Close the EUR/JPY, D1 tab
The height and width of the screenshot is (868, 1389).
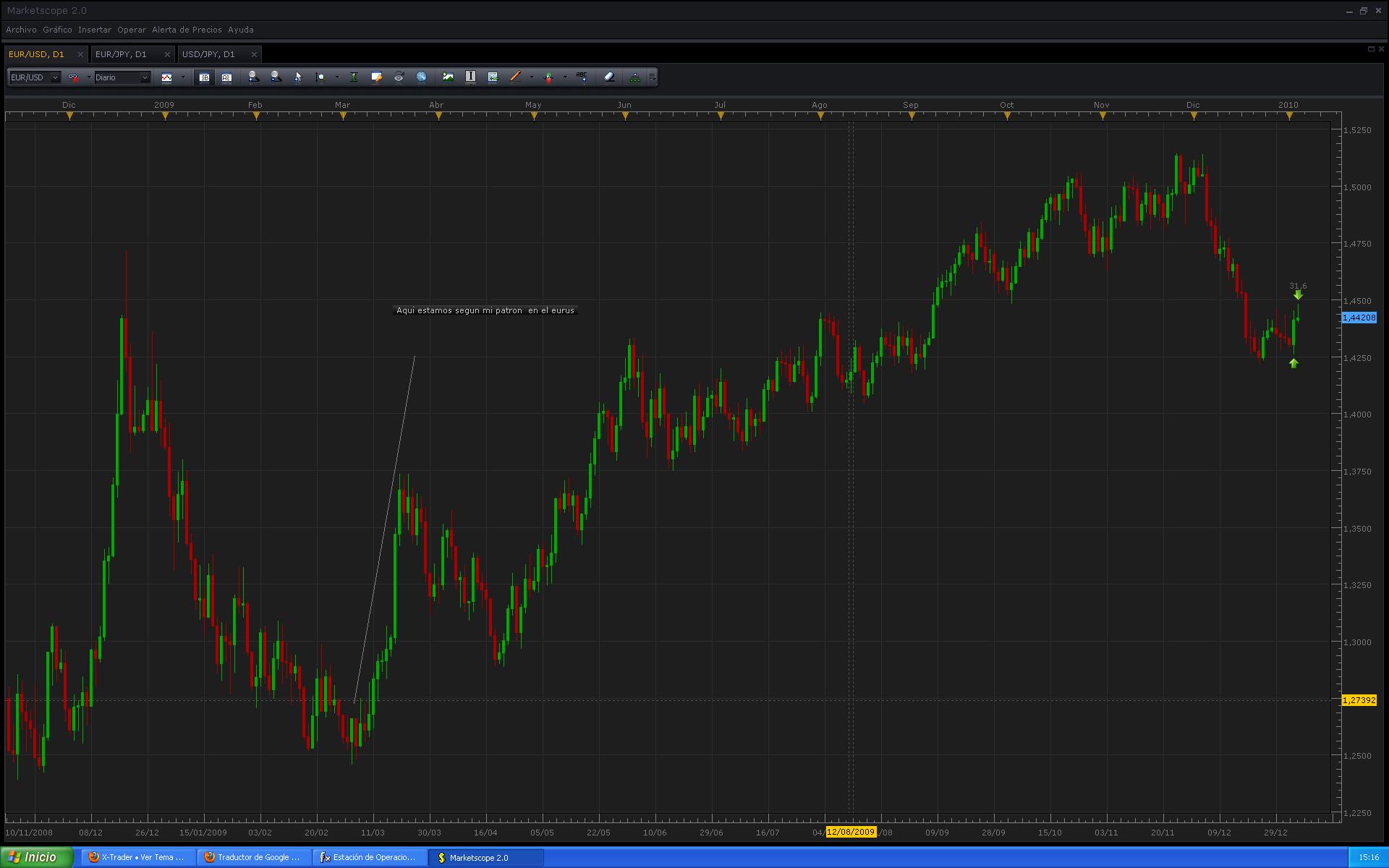(x=167, y=54)
